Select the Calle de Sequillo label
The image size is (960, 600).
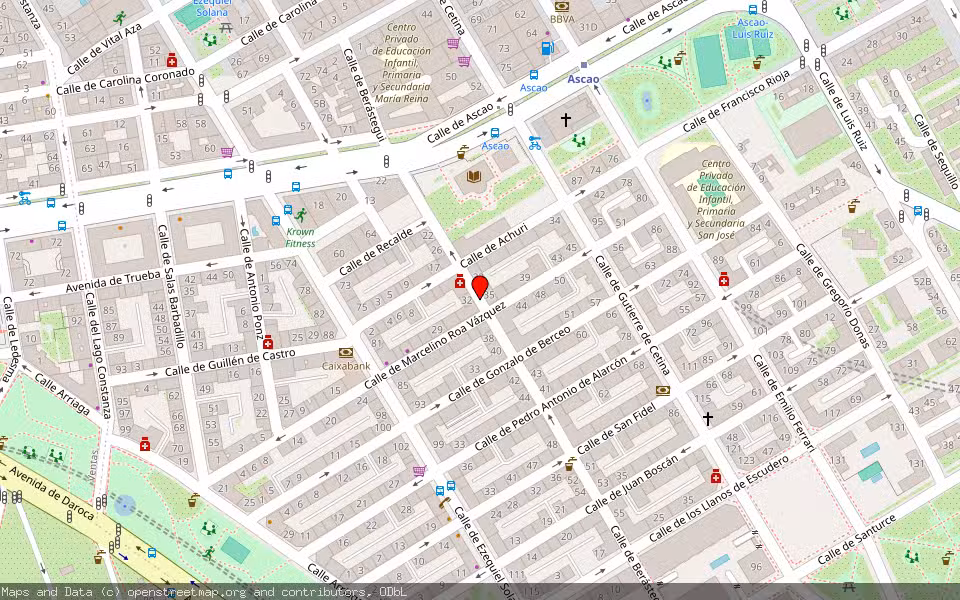(936, 151)
